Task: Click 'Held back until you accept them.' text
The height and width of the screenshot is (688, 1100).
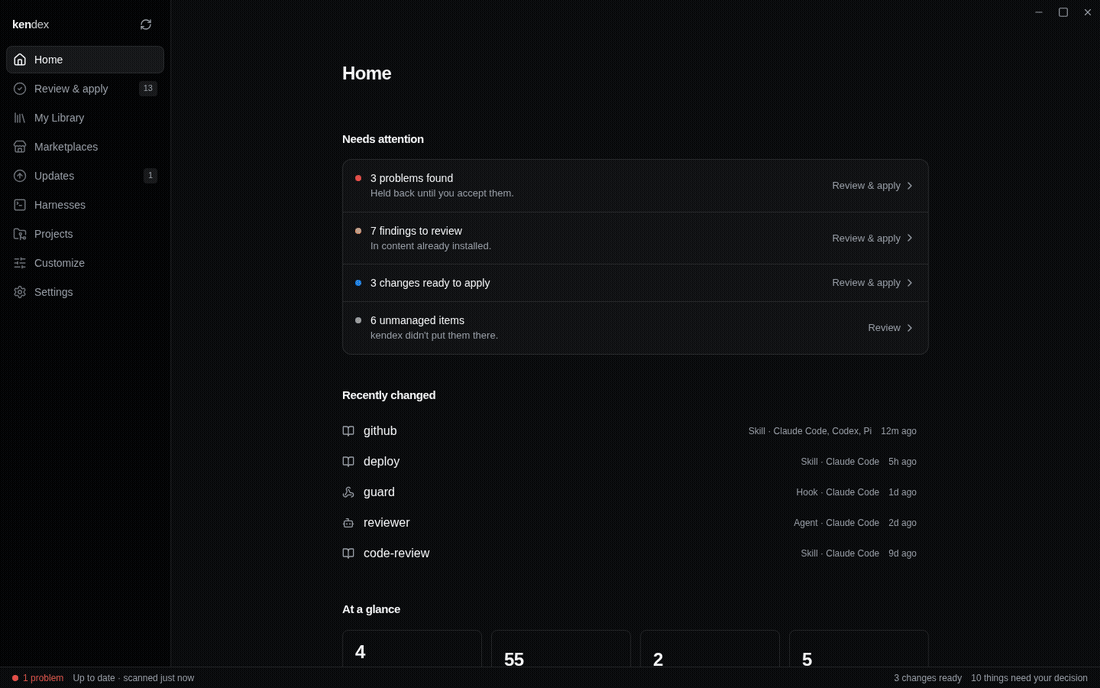Action: tap(442, 193)
